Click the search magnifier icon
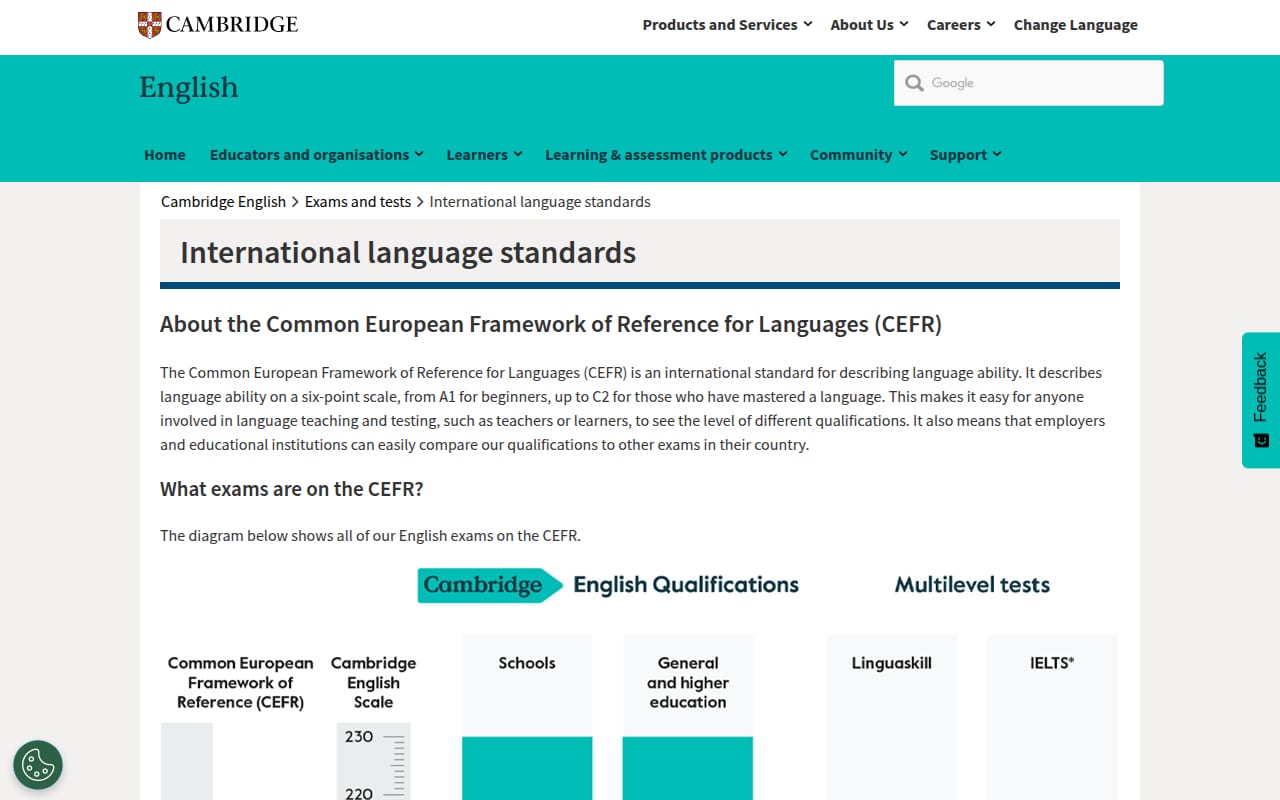Viewport: 1280px width, 800px height. pos(914,83)
